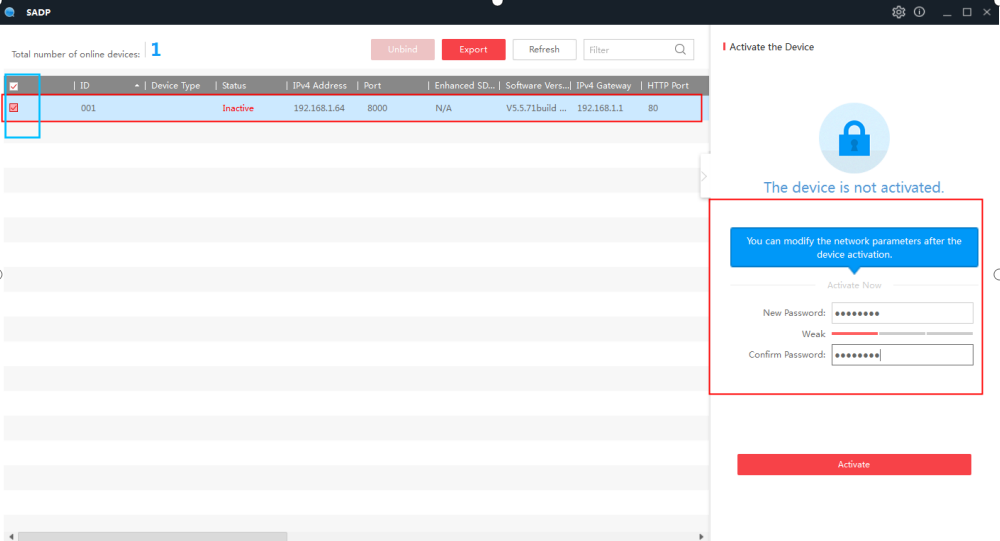
Task: Click the HTTP port value 80
Action: (x=653, y=108)
